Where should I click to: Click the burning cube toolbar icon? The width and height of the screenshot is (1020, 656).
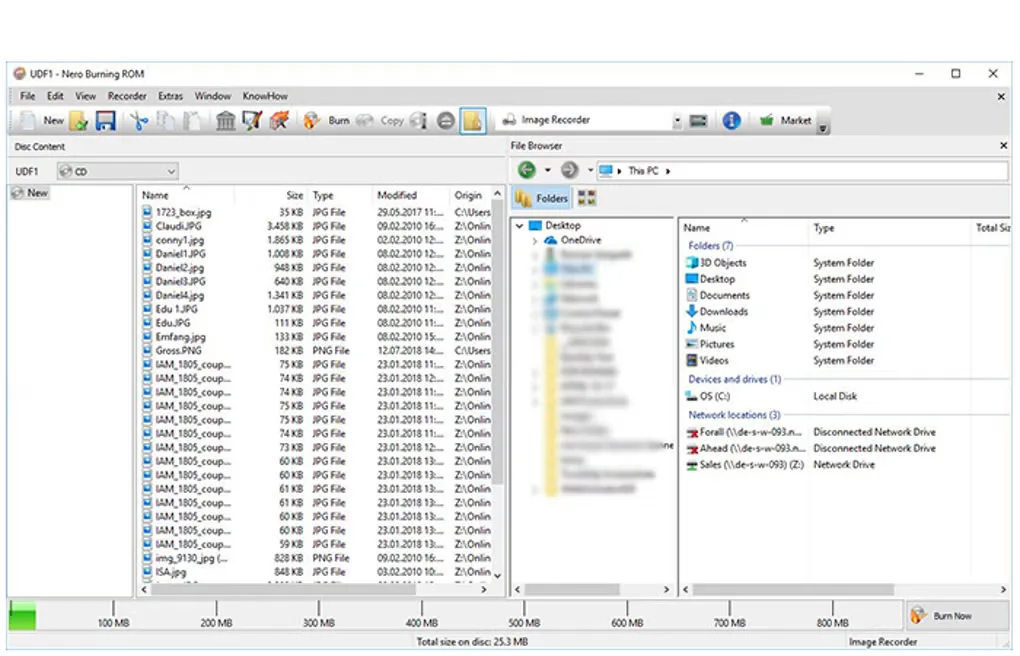coord(279,121)
